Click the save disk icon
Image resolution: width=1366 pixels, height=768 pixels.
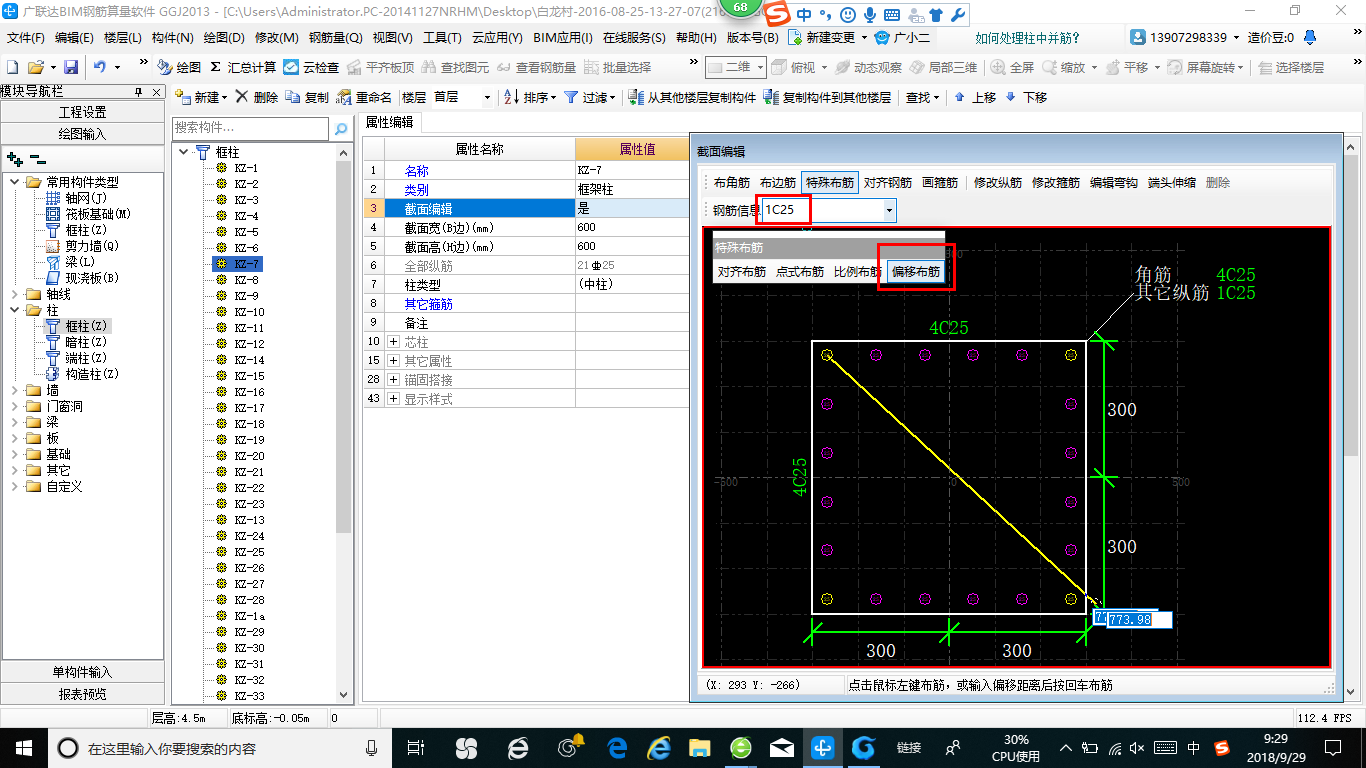click(x=70, y=67)
